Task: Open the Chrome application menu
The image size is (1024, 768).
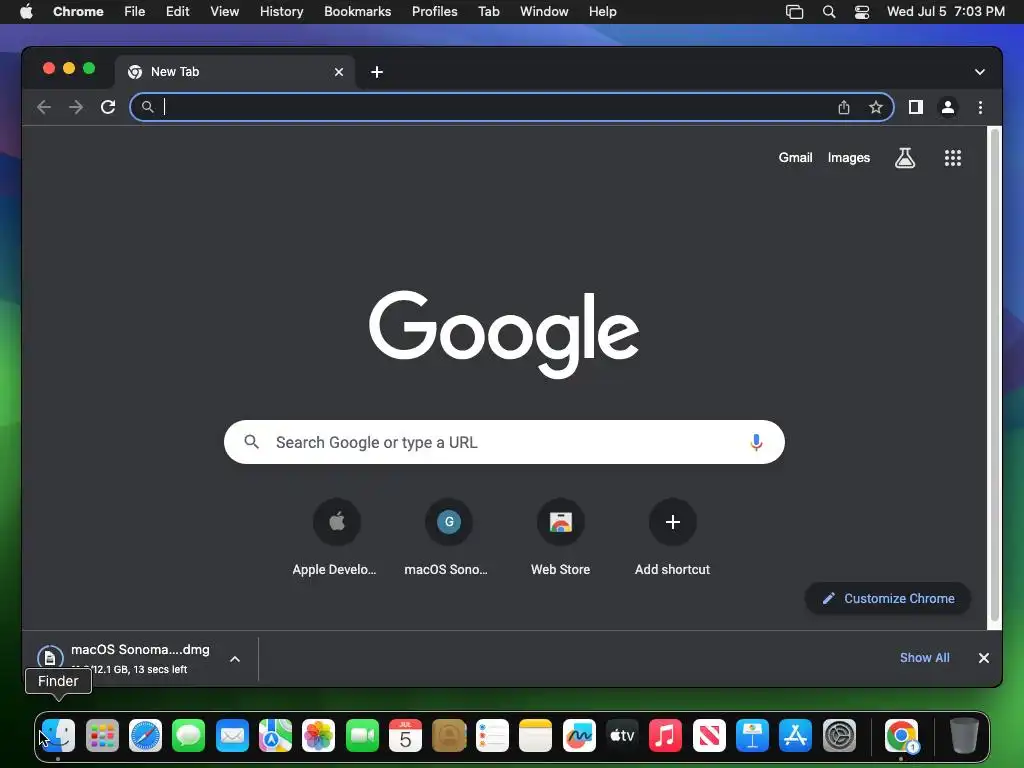Action: tap(78, 12)
